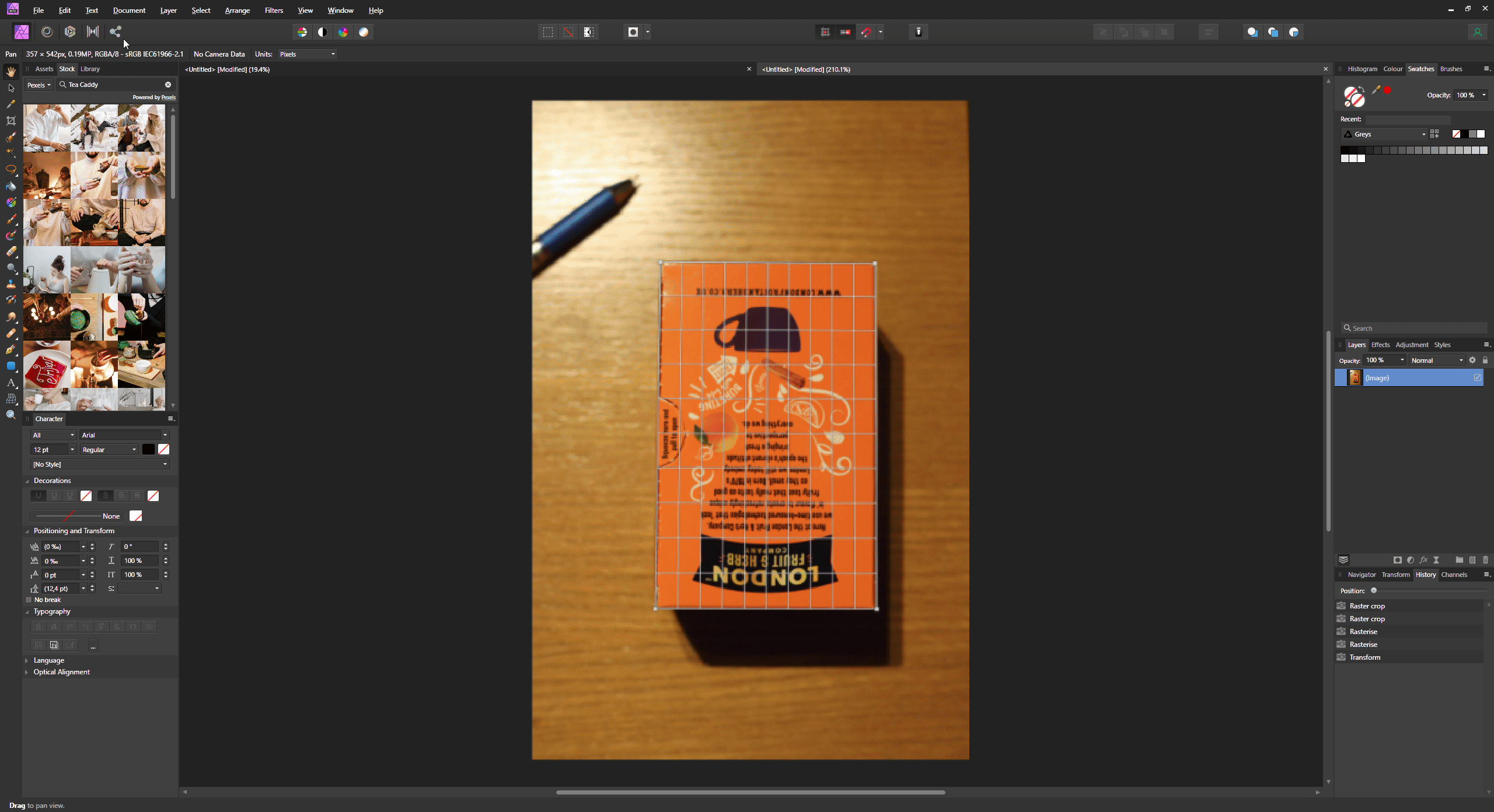Apply Auto Levels from toolbar
The image size is (1494, 812).
[x=302, y=32]
